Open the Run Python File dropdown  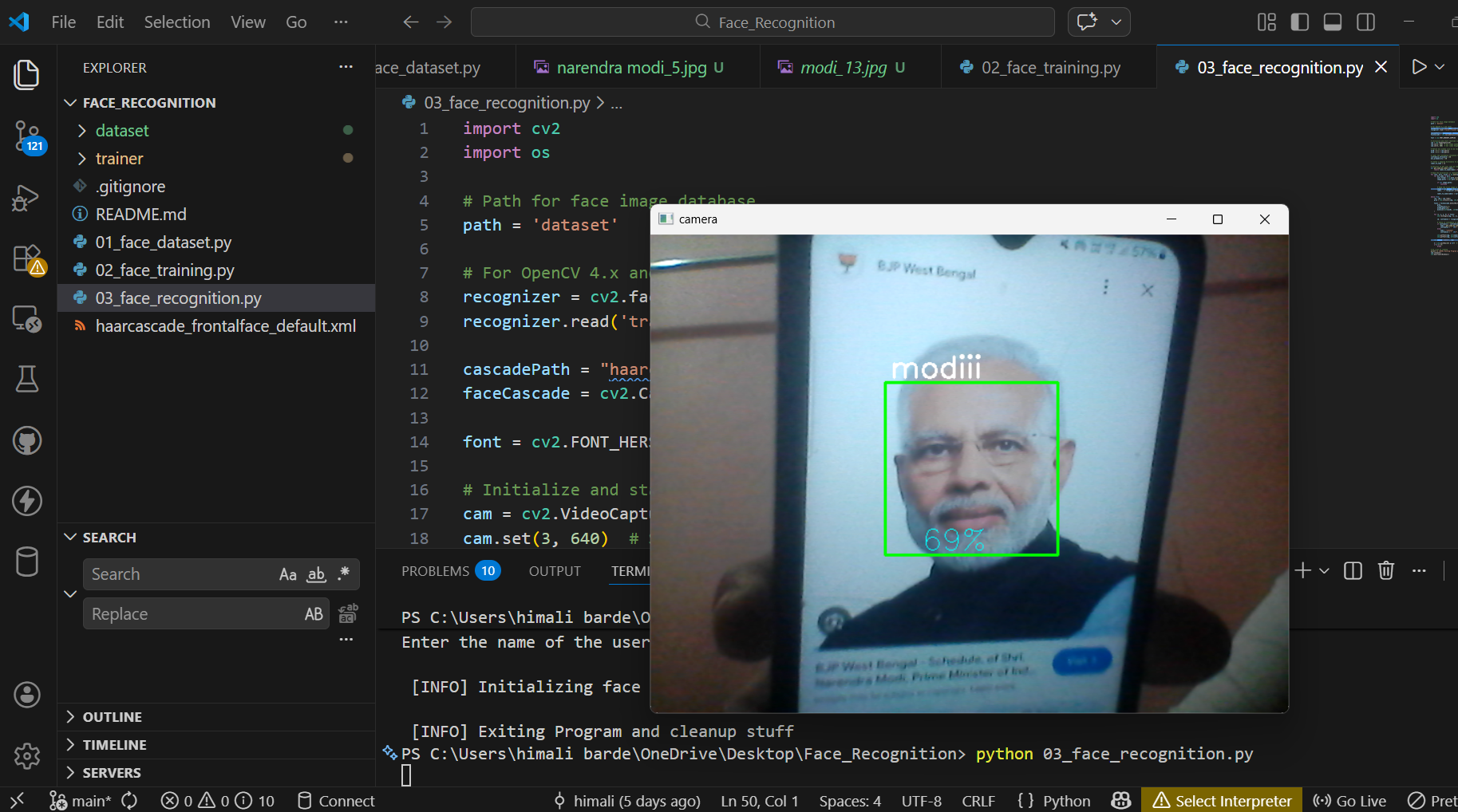(1439, 67)
